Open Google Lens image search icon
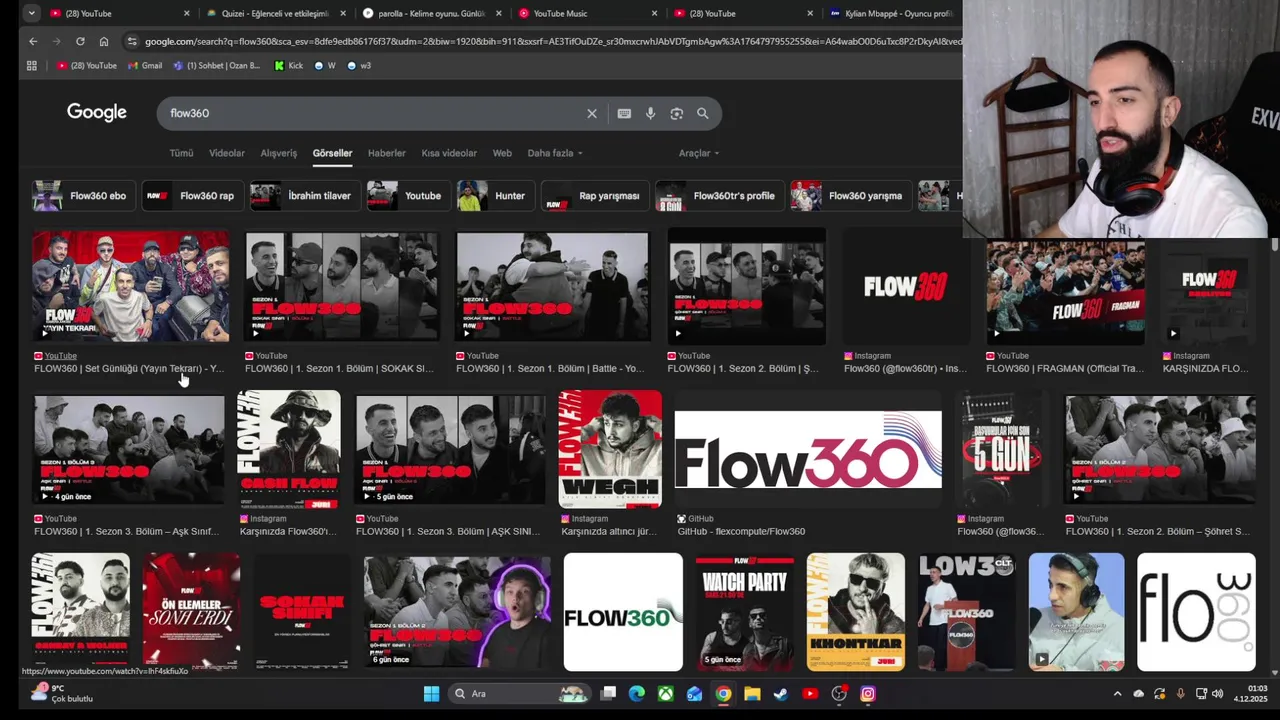Viewport: 1280px width, 720px height. coord(676,114)
